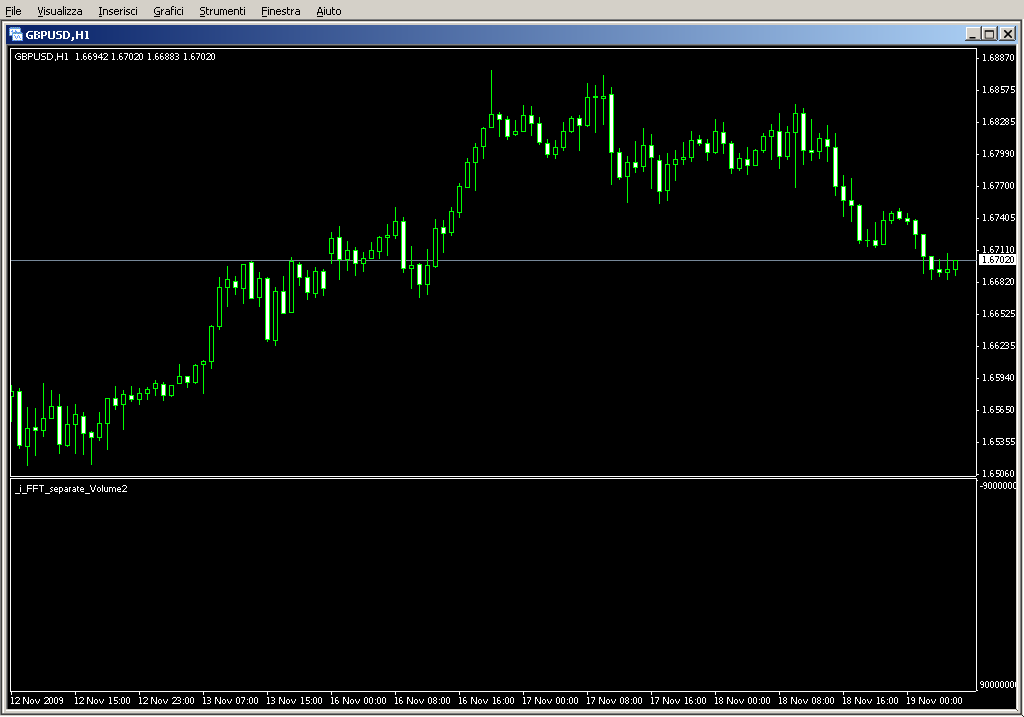Viewport: 1024px width, 717px height.
Task: Click the 18 Nov 16:00 time label
Action: [x=870, y=701]
